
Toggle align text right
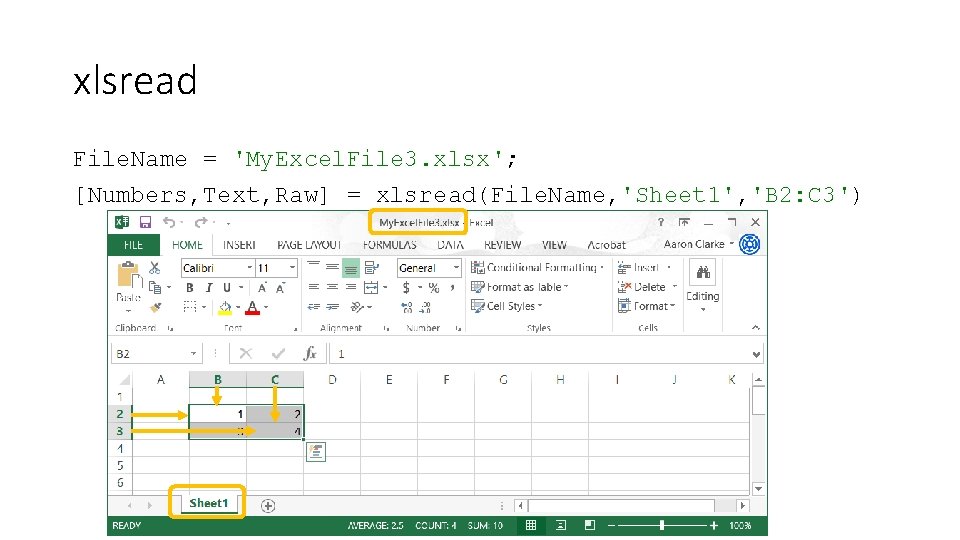(351, 287)
